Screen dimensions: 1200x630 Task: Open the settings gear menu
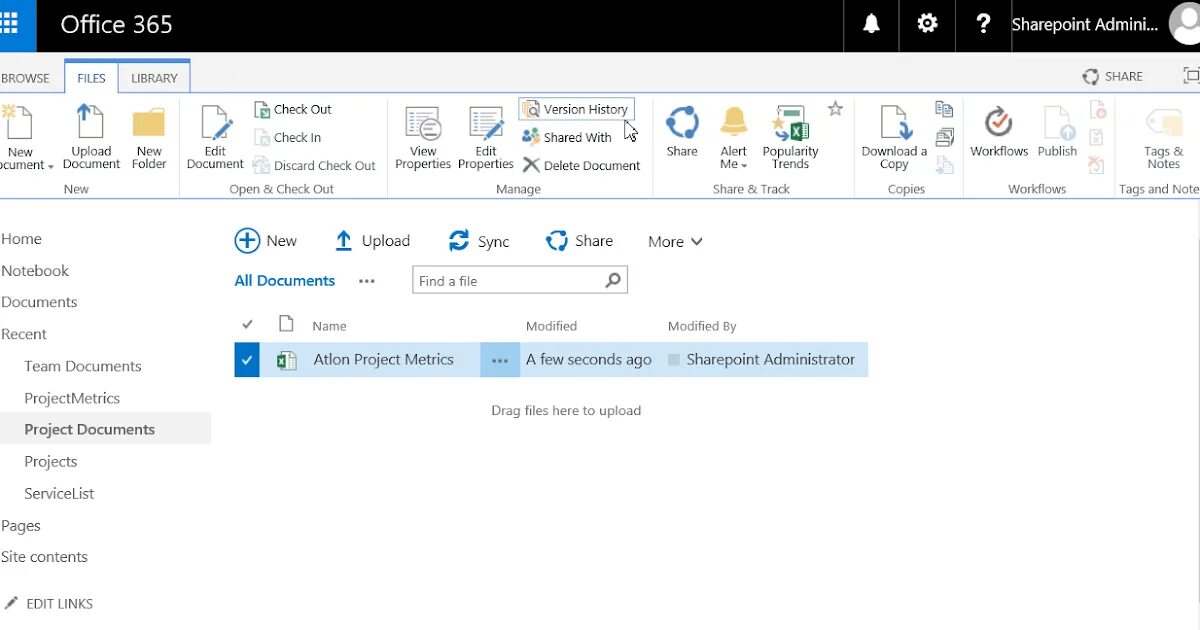pyautogui.click(x=927, y=24)
